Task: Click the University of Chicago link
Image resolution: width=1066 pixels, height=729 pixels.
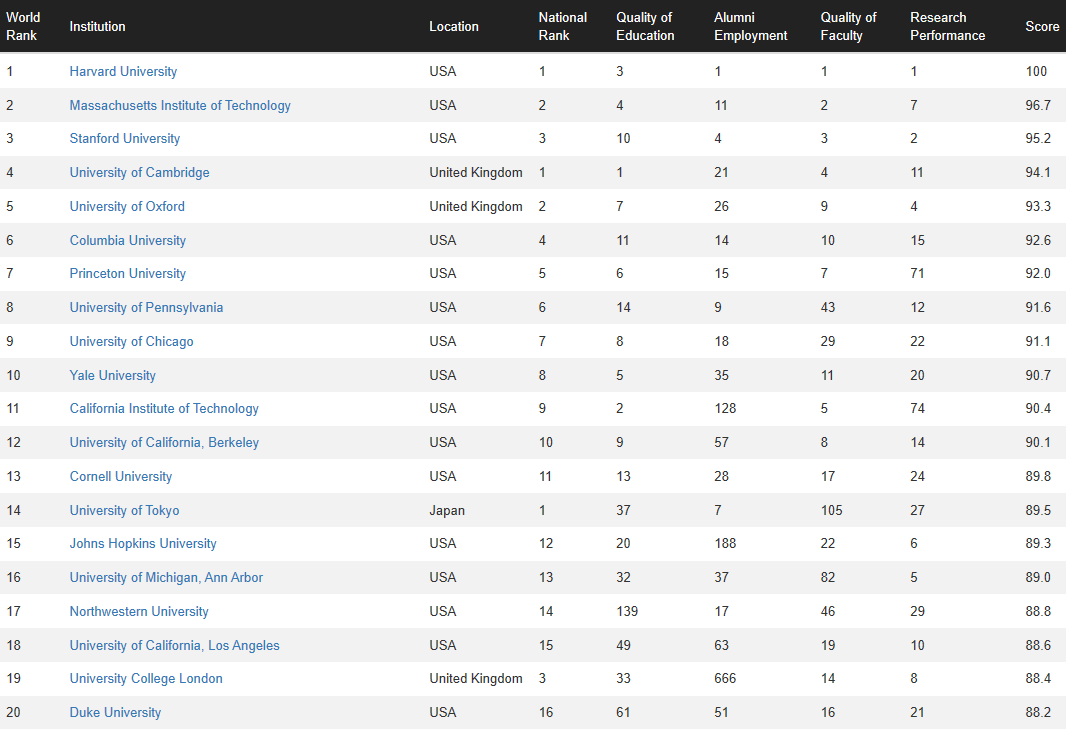Action: 131,341
